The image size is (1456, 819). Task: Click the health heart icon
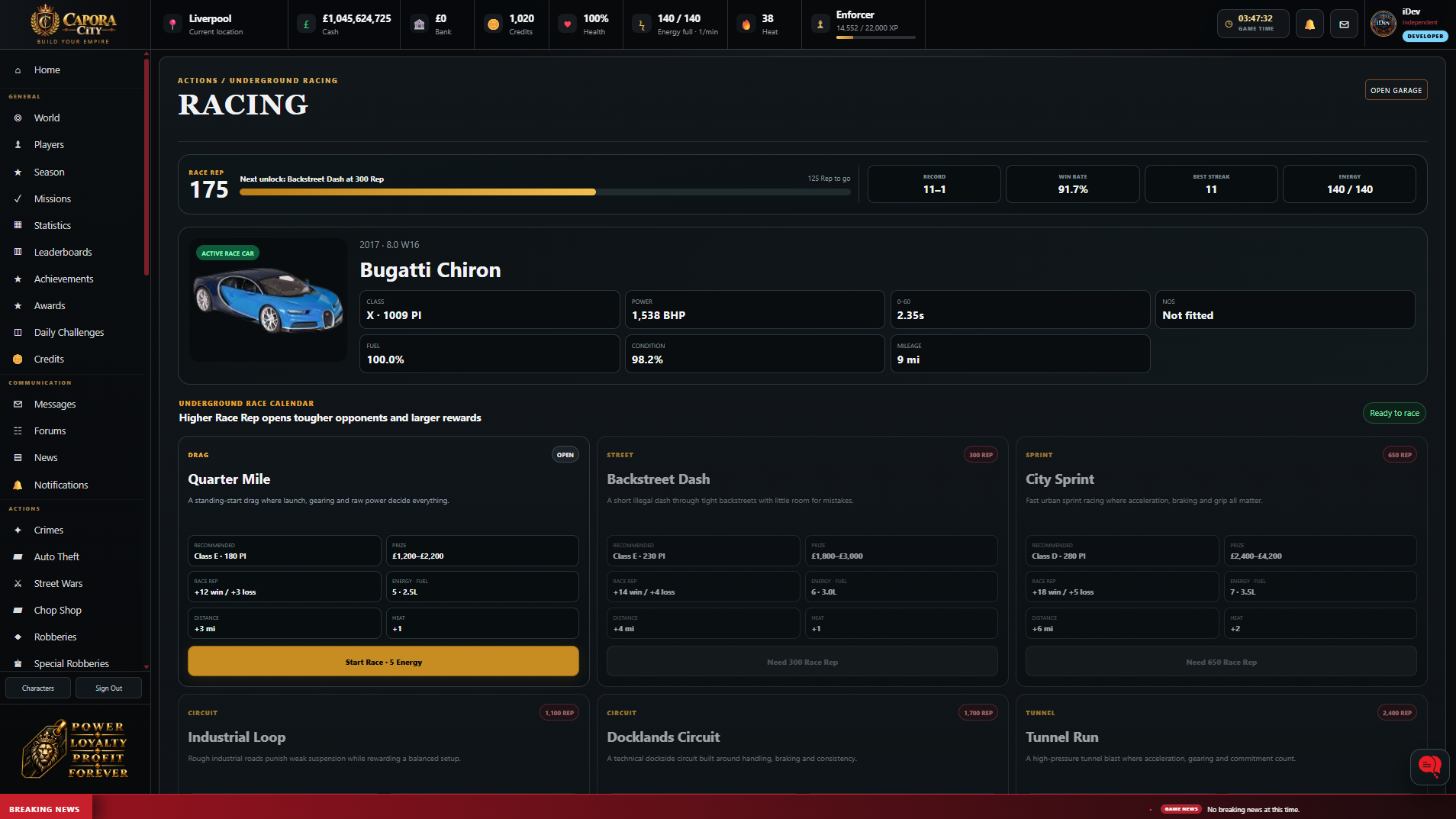[x=567, y=24]
